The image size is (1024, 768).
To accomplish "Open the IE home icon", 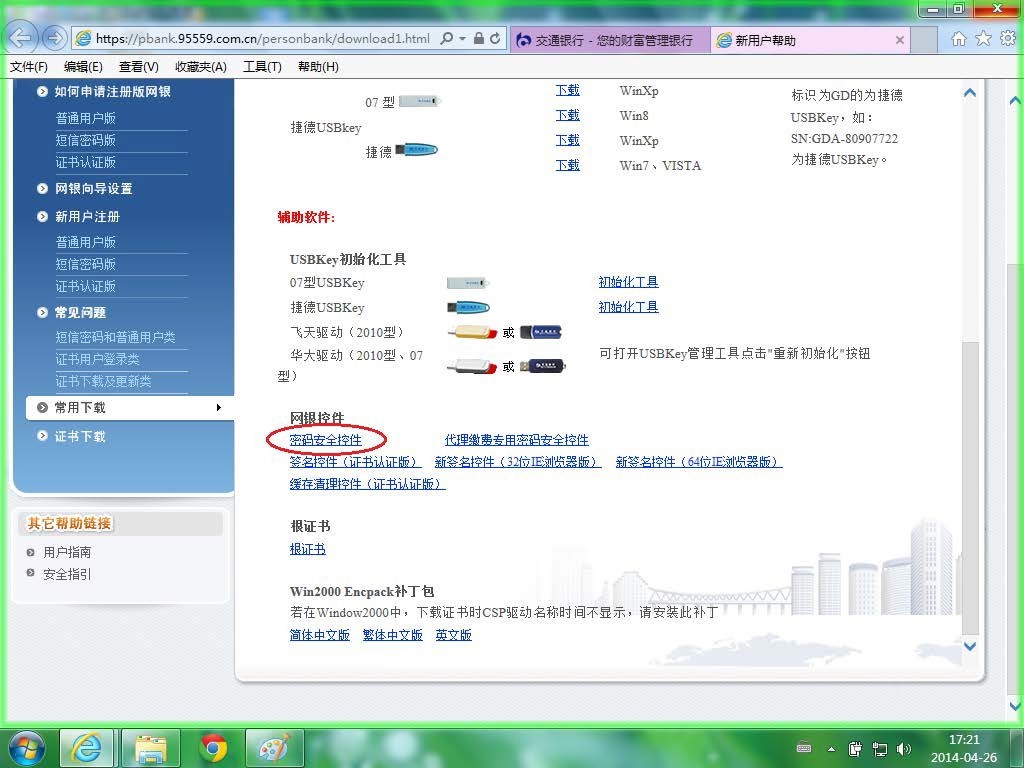I will click(x=958, y=39).
